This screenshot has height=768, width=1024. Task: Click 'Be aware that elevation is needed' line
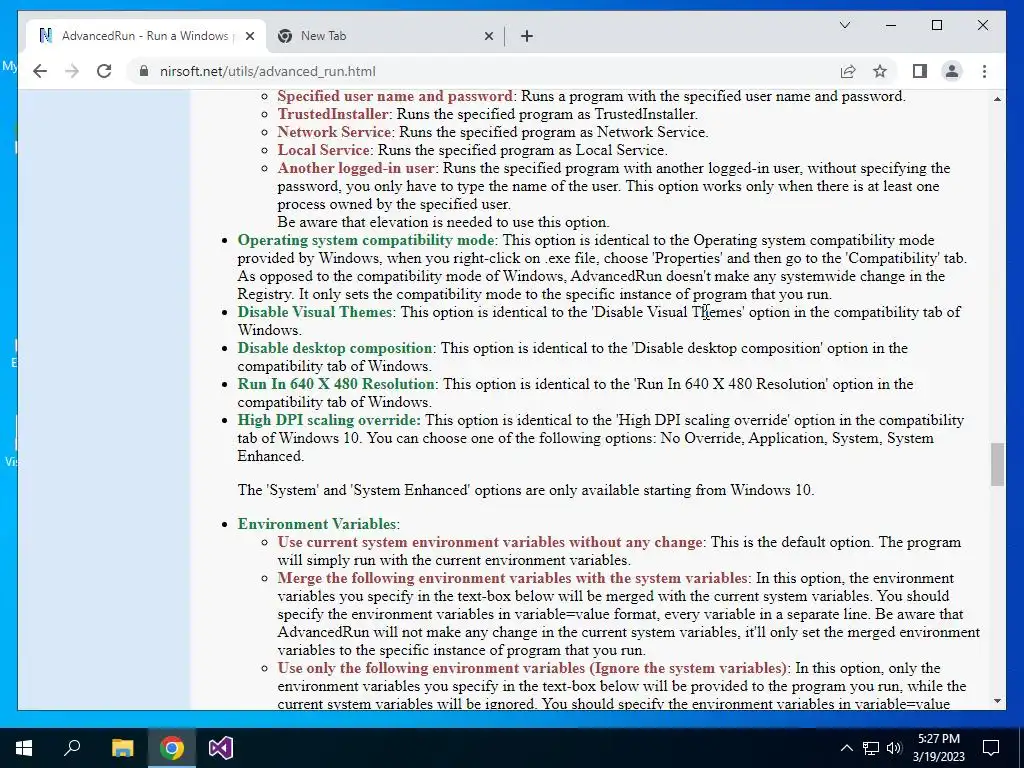click(443, 222)
